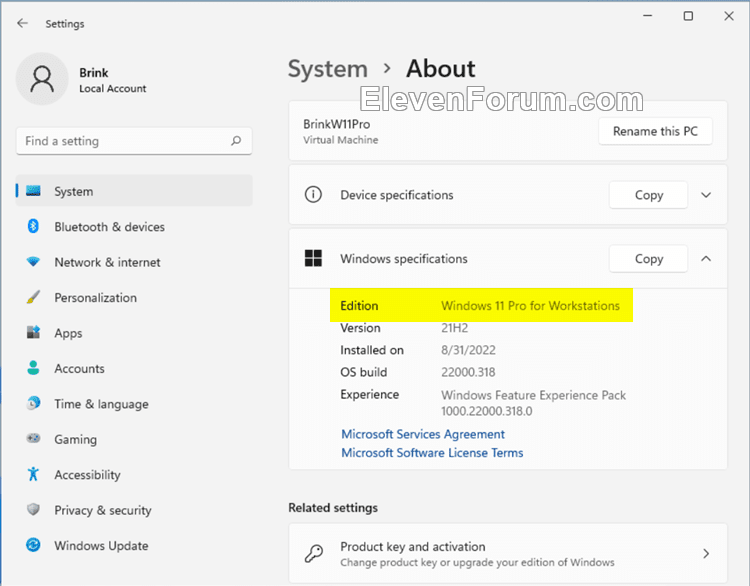Open Accessibility settings

click(134, 474)
